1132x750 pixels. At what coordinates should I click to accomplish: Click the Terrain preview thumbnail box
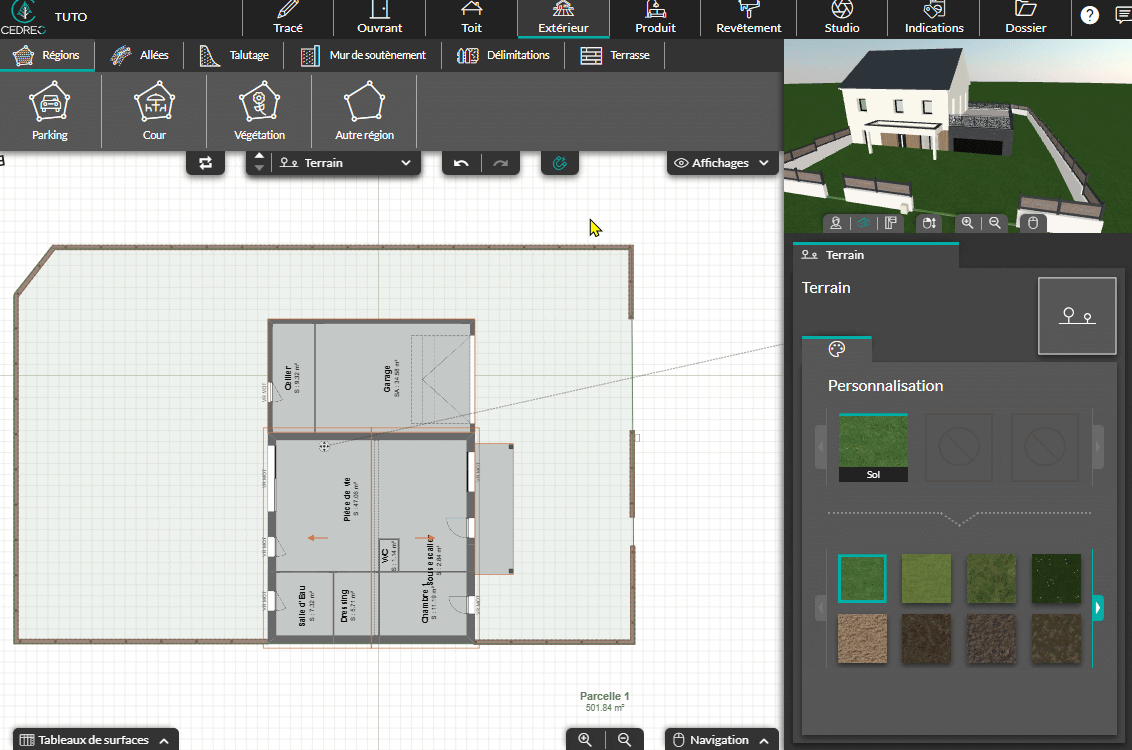(1077, 316)
